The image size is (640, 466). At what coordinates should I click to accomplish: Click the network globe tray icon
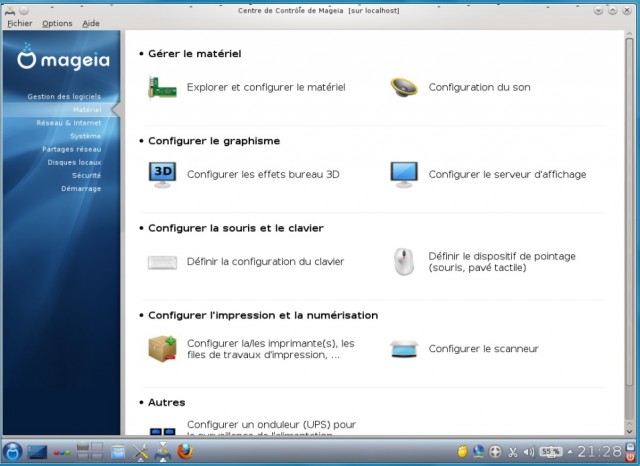(x=478, y=451)
